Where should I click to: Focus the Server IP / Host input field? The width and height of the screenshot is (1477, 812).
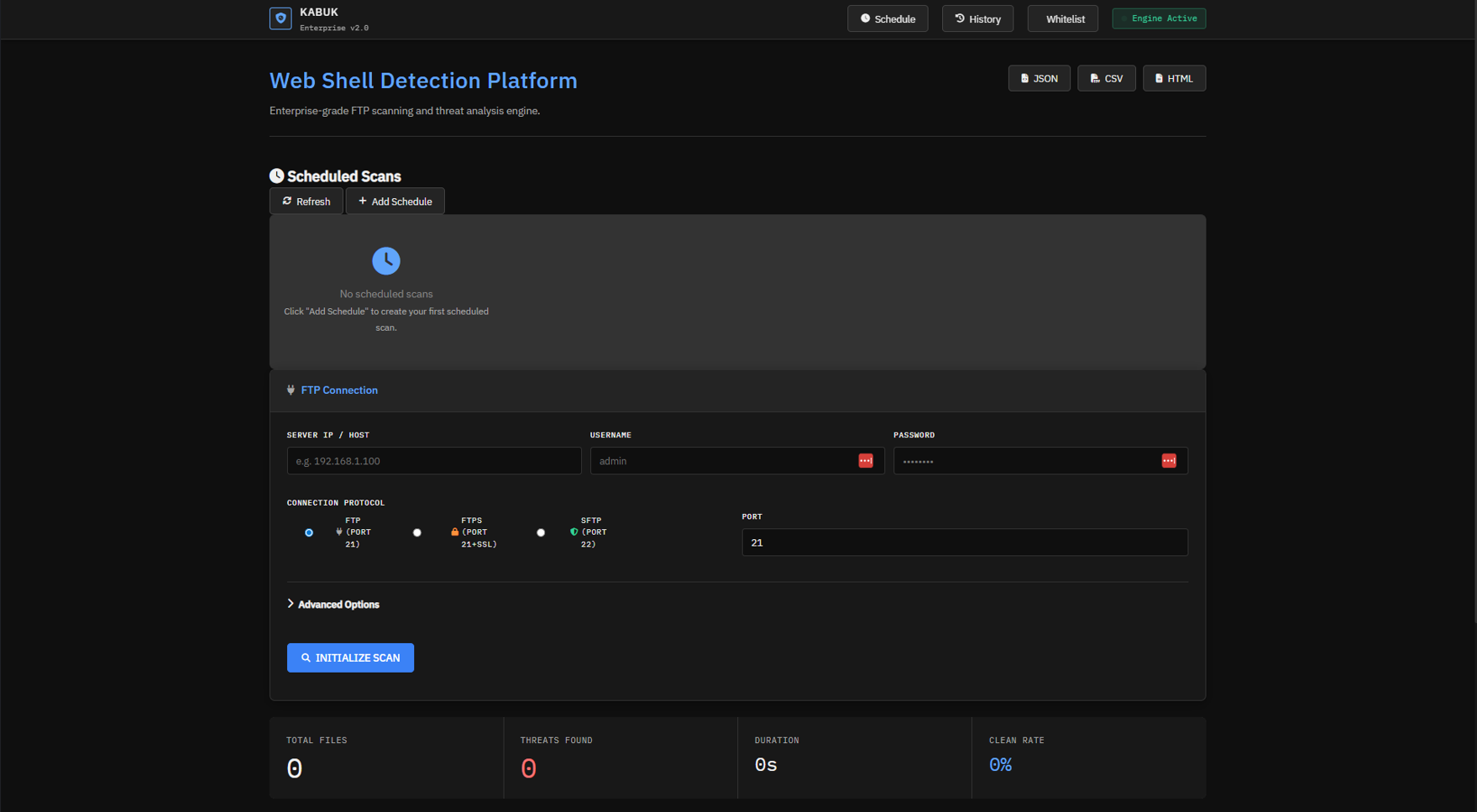click(x=434, y=461)
